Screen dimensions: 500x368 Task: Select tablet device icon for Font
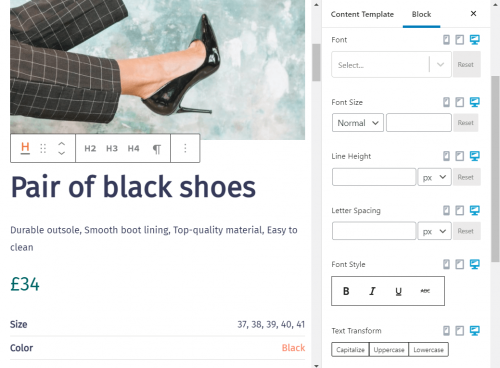click(460, 40)
